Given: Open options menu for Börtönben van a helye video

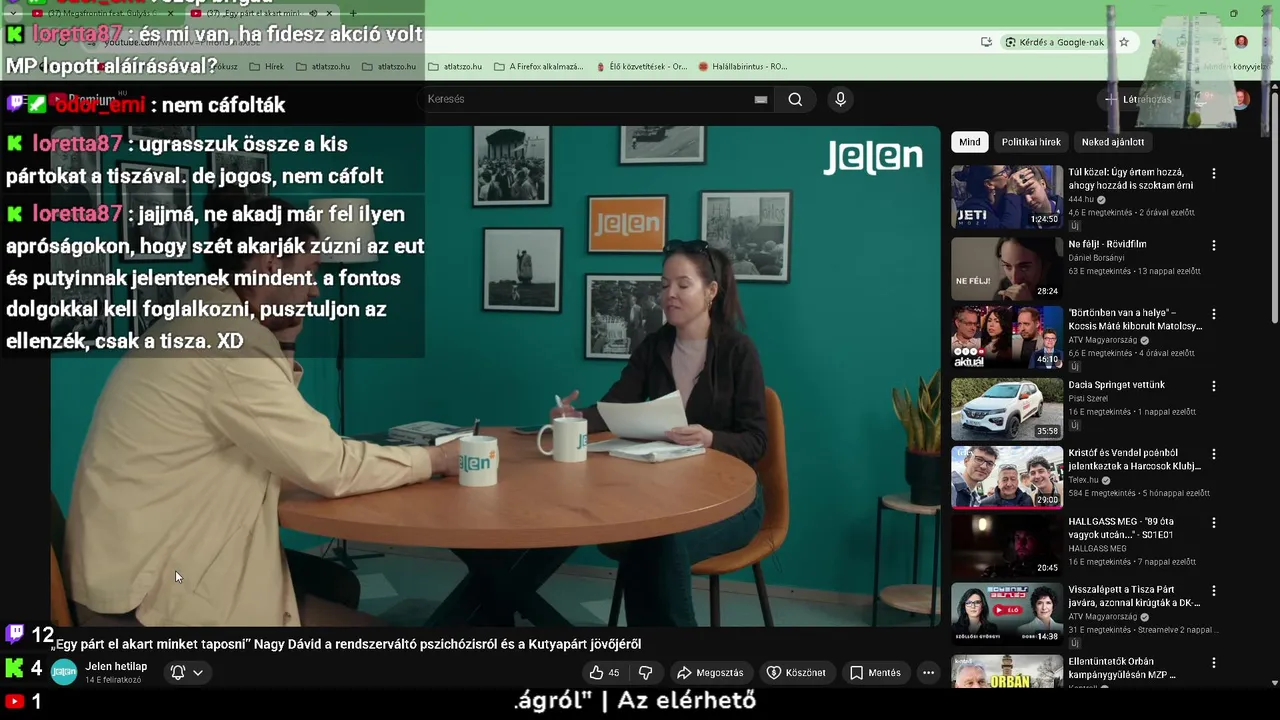Looking at the screenshot, I should tap(1214, 314).
